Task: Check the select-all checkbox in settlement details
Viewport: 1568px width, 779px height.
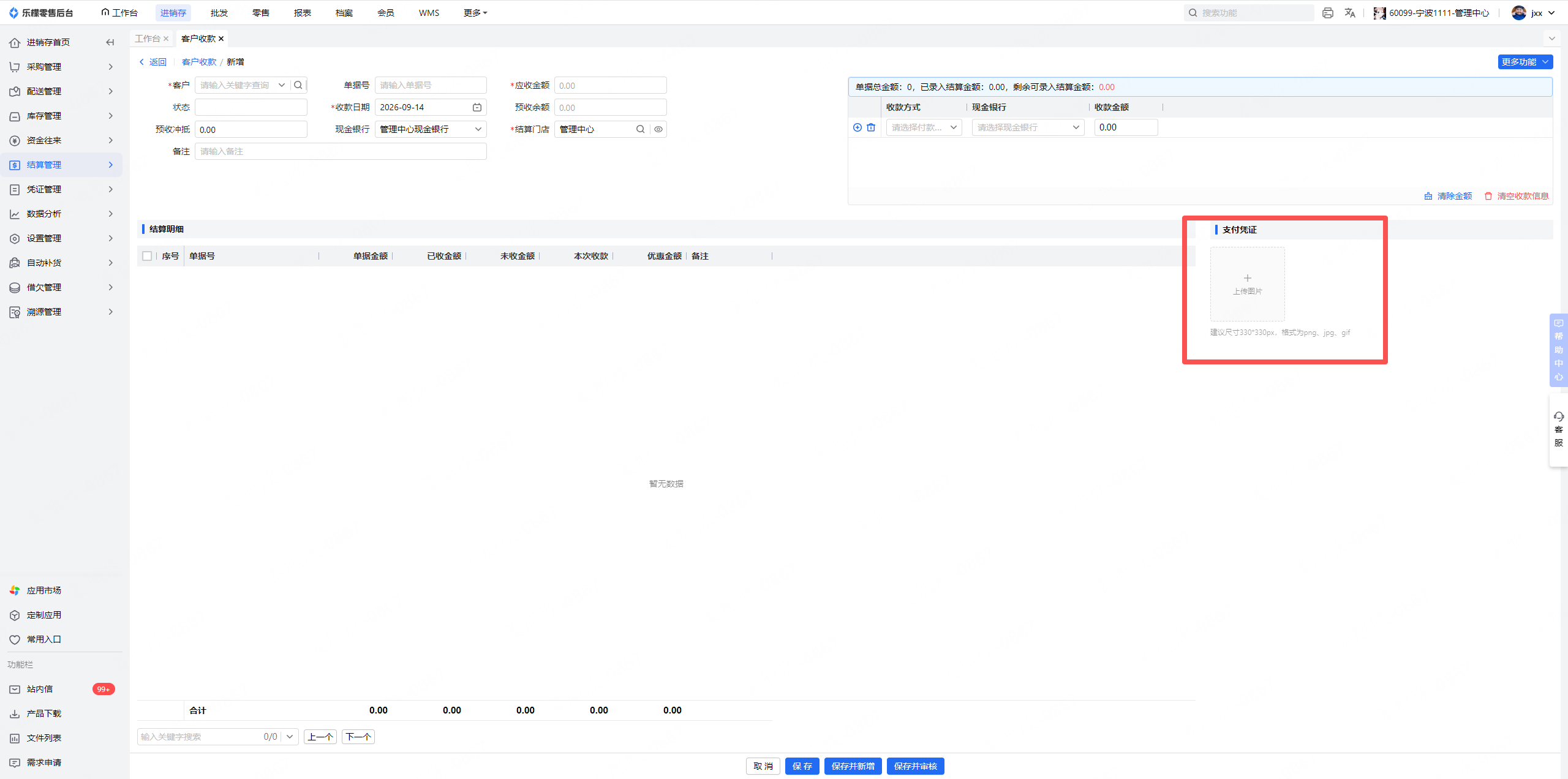Action: (x=147, y=256)
